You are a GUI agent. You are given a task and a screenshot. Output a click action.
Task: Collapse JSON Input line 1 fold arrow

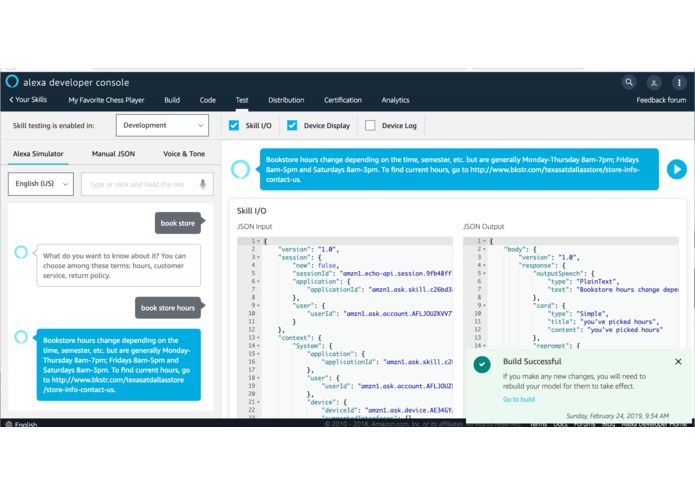[x=259, y=241]
